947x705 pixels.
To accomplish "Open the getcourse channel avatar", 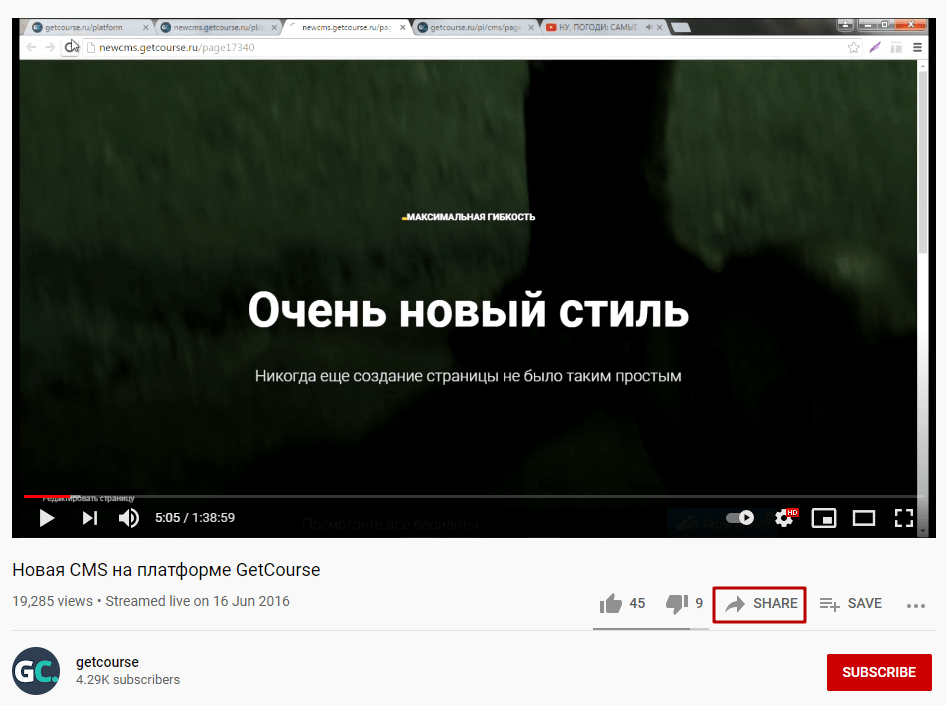I will pyautogui.click(x=36, y=671).
